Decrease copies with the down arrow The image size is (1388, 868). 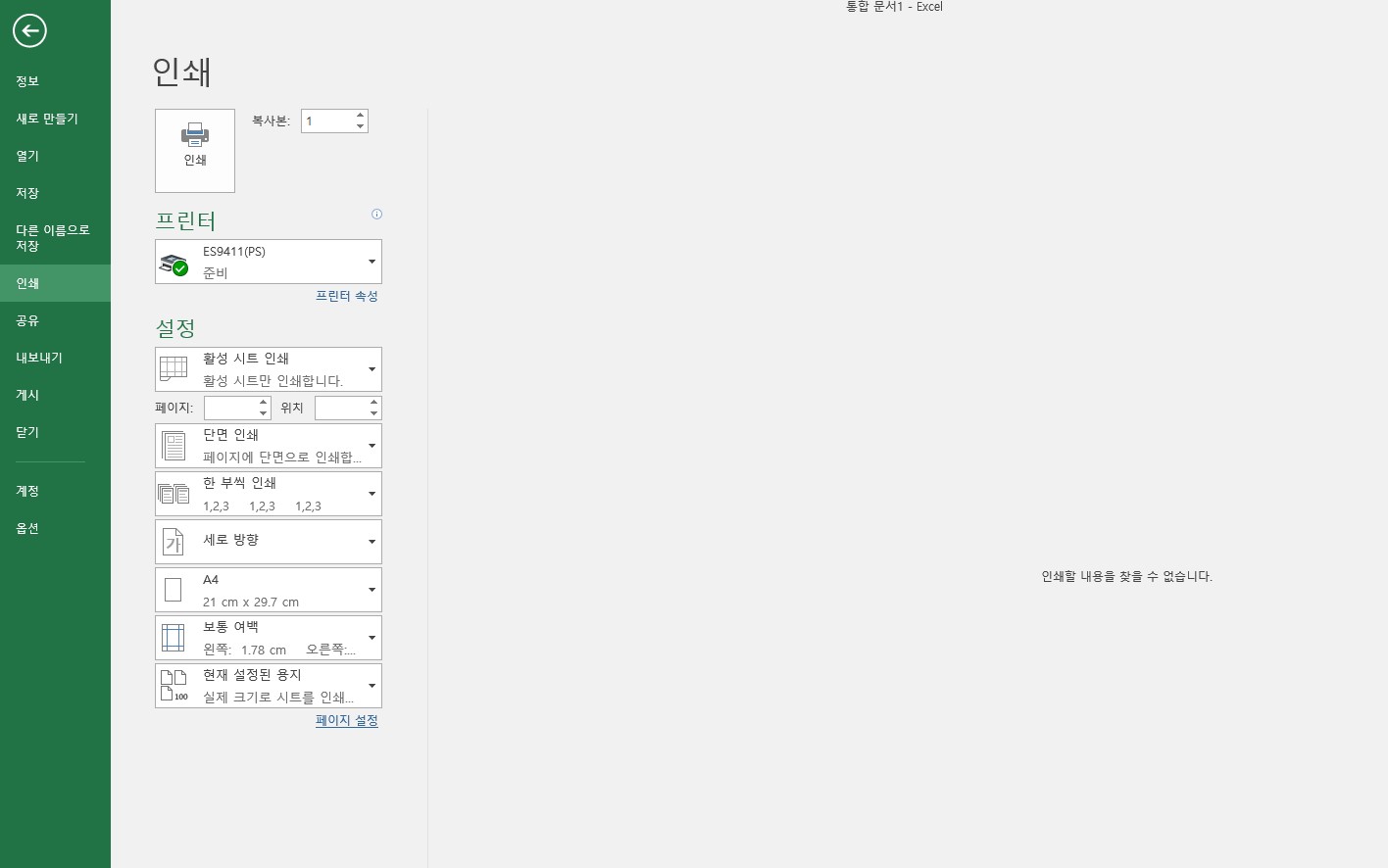[x=361, y=126]
